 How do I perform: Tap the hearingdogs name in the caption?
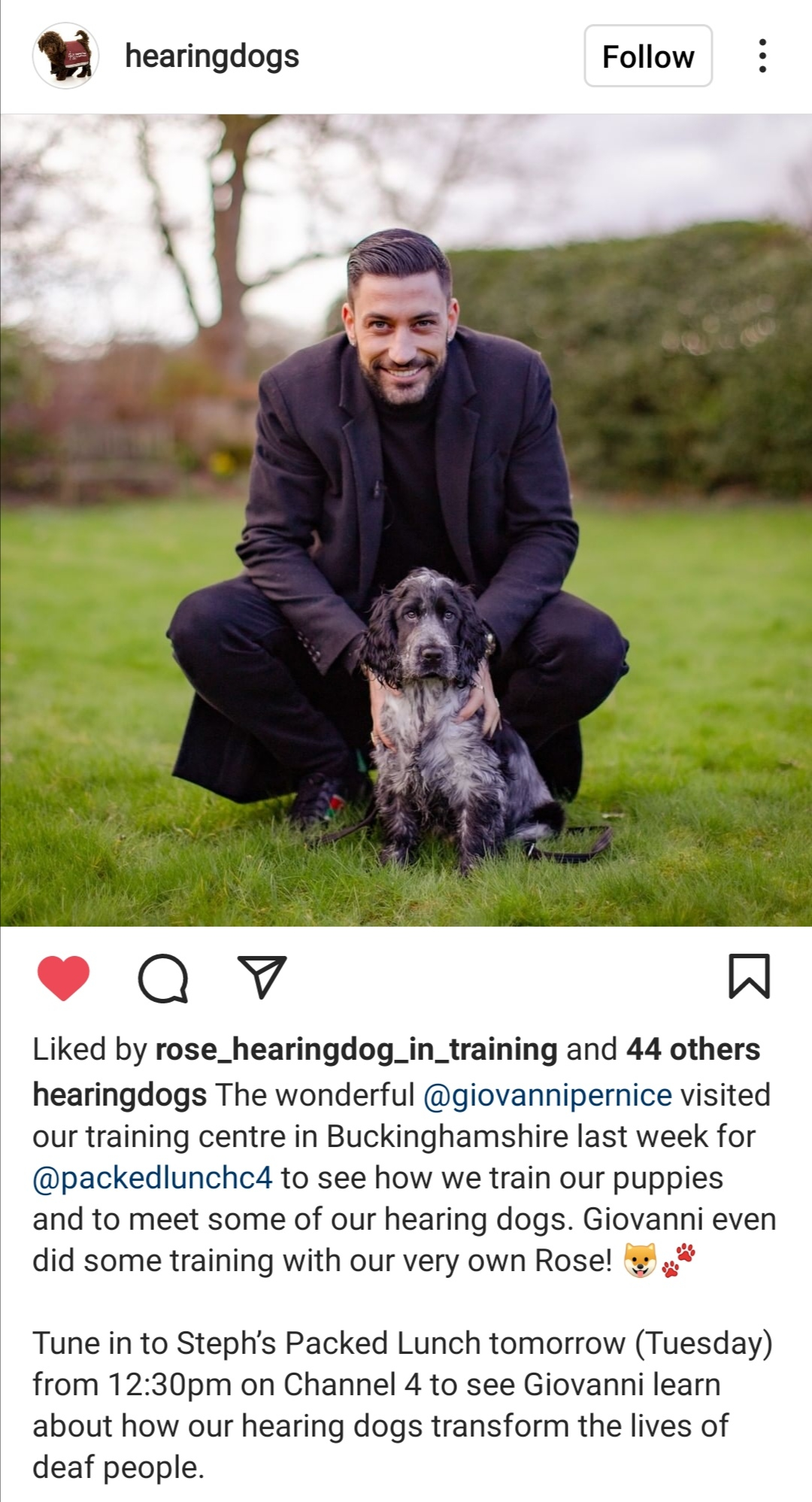coord(120,1095)
